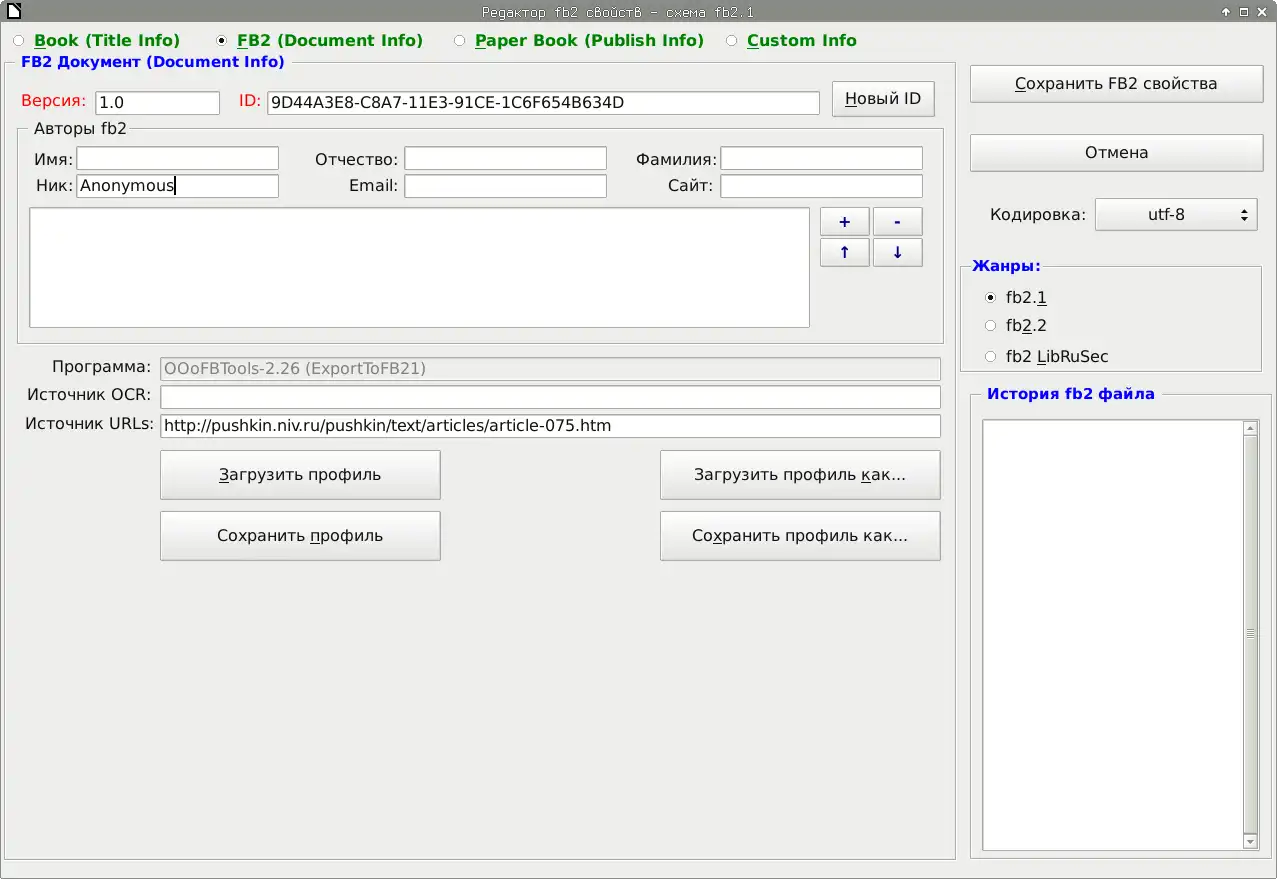The image size is (1277, 879).
Task: Move author up with the arrow button
Action: coord(845,253)
